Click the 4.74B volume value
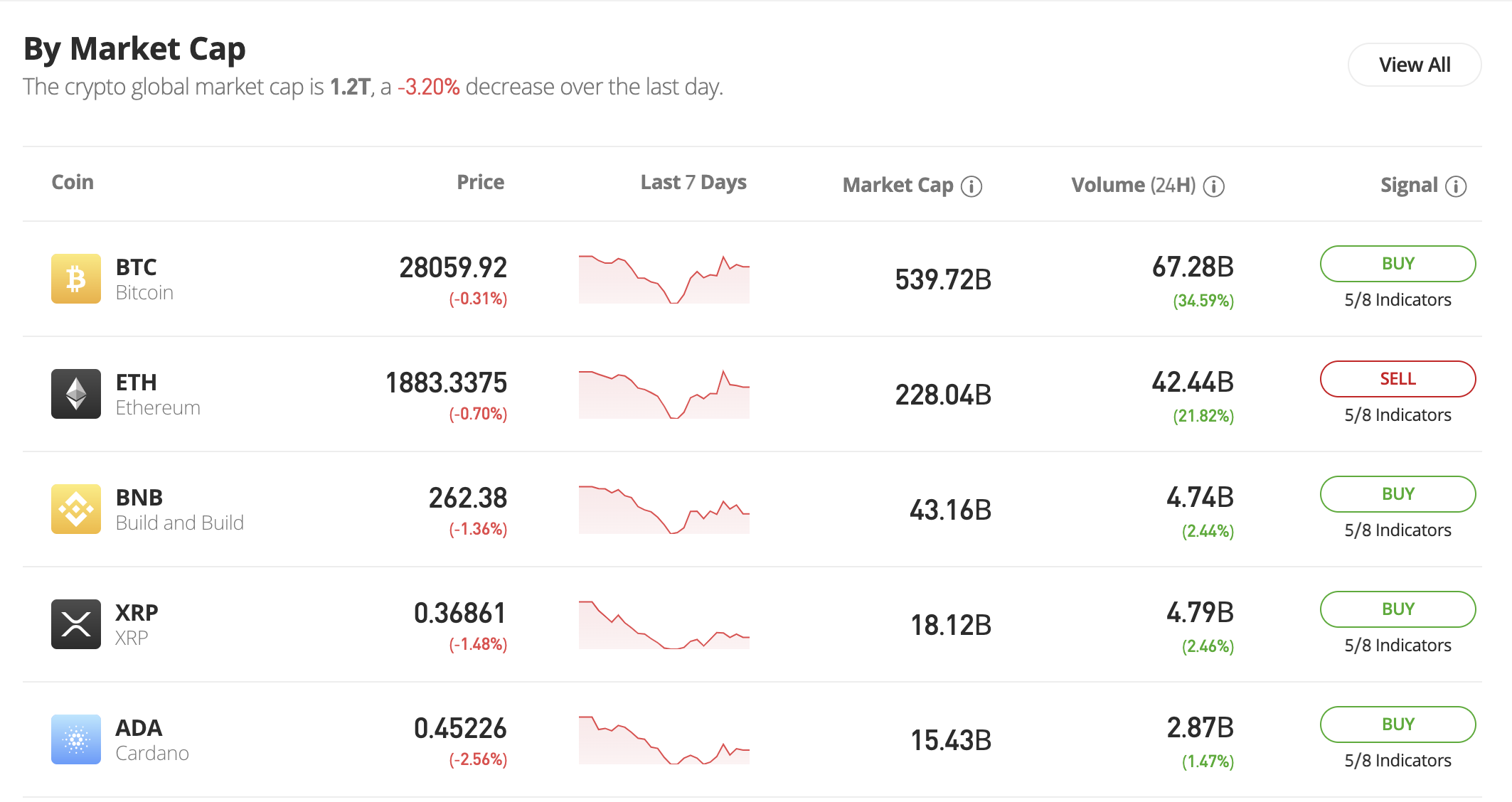Image resolution: width=1512 pixels, height=802 pixels. click(1200, 498)
